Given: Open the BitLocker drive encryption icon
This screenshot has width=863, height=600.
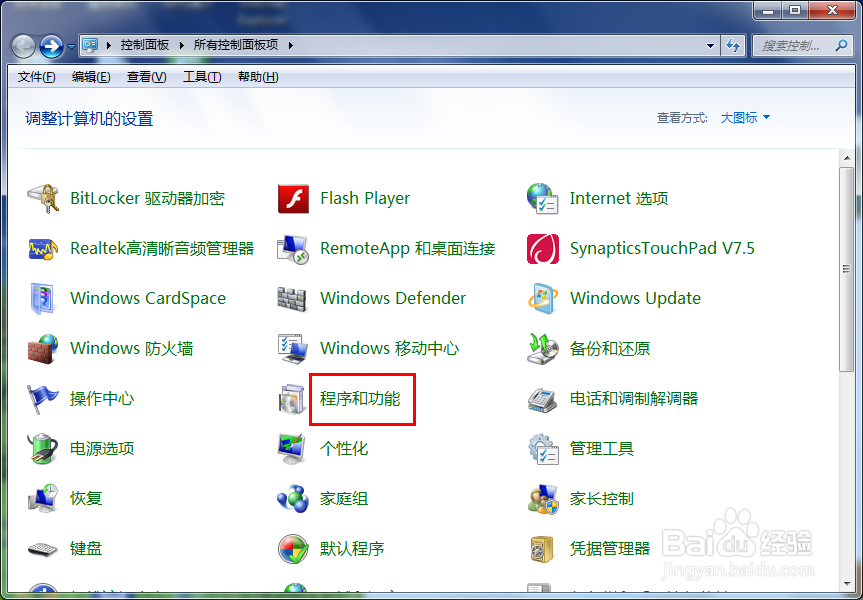Looking at the screenshot, I should coord(43,199).
